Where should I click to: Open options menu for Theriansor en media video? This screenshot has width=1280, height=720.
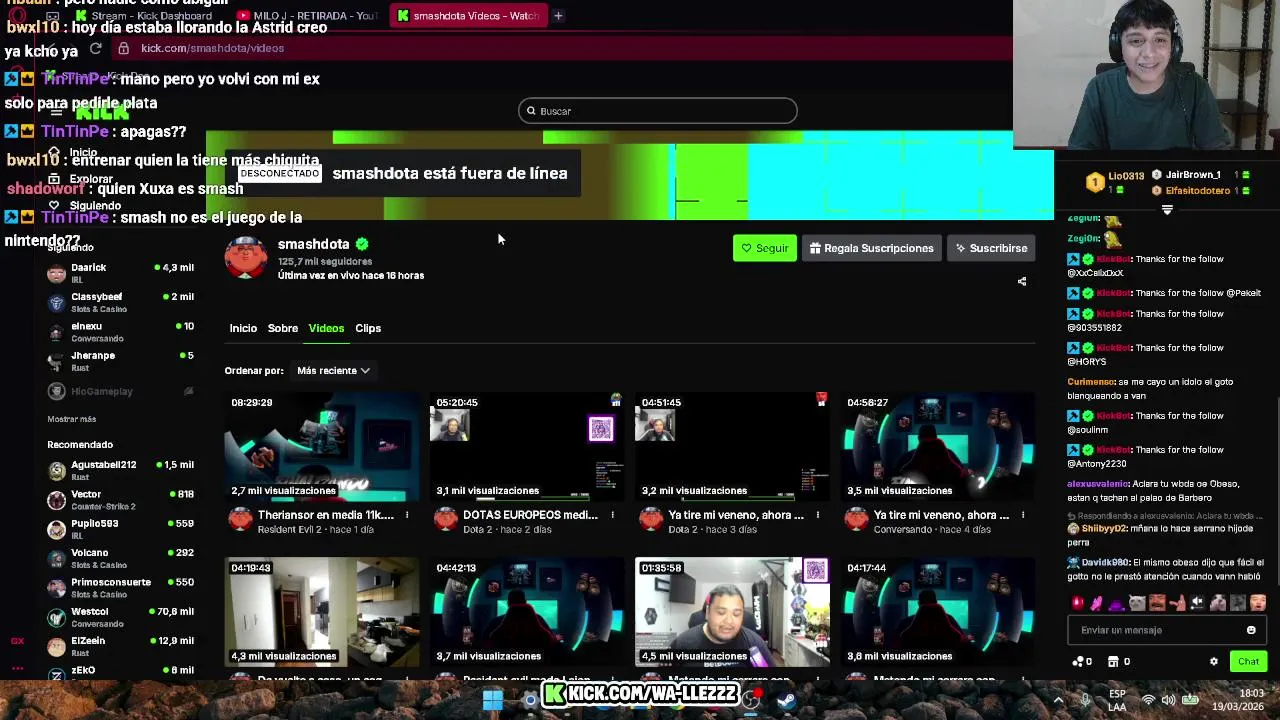(x=406, y=515)
